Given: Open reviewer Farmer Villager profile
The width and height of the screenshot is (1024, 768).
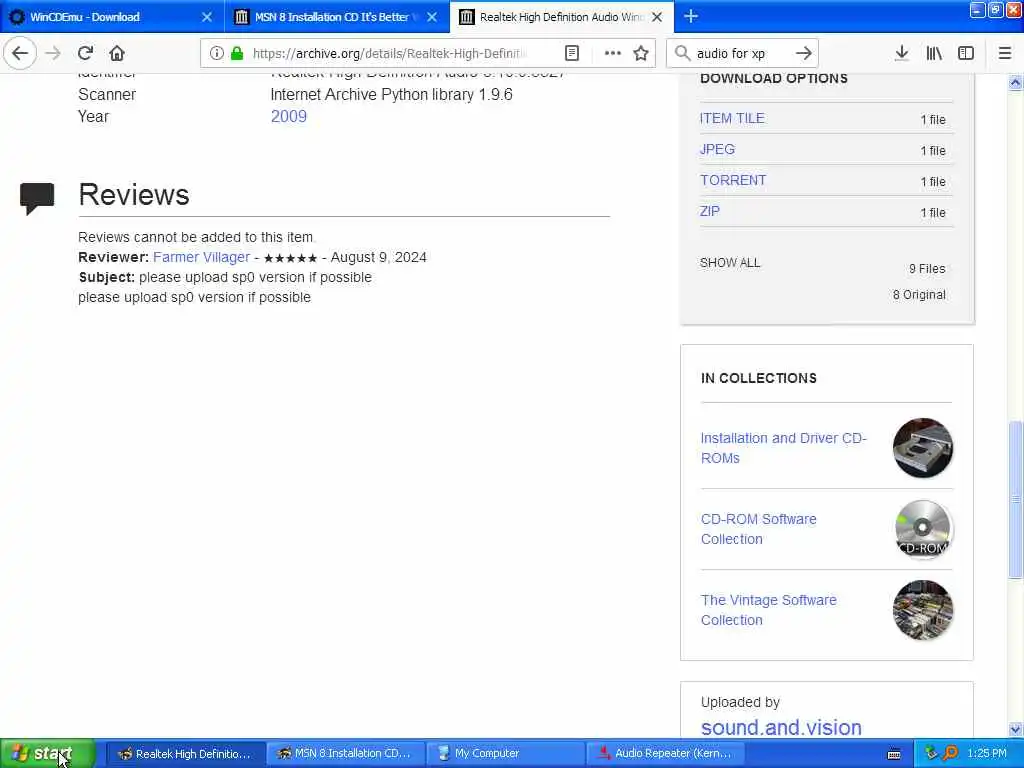Looking at the screenshot, I should [201, 257].
